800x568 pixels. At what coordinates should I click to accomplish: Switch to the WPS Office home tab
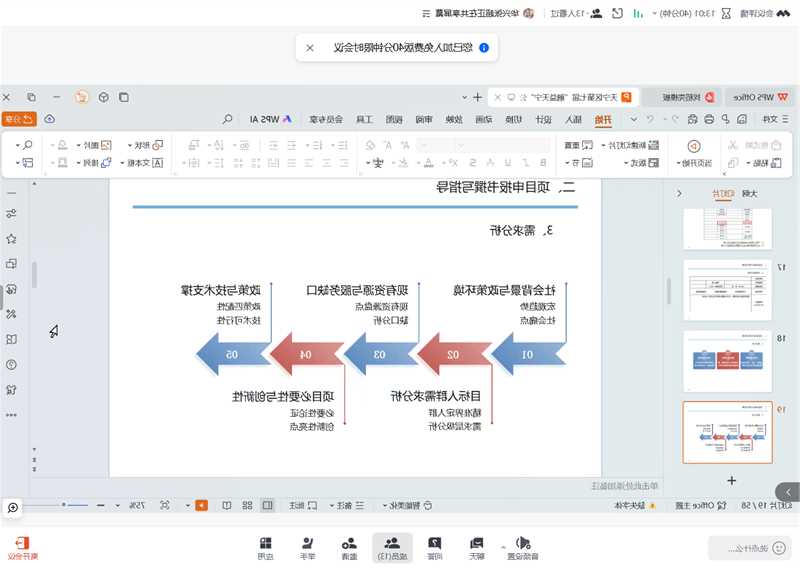[760, 97]
